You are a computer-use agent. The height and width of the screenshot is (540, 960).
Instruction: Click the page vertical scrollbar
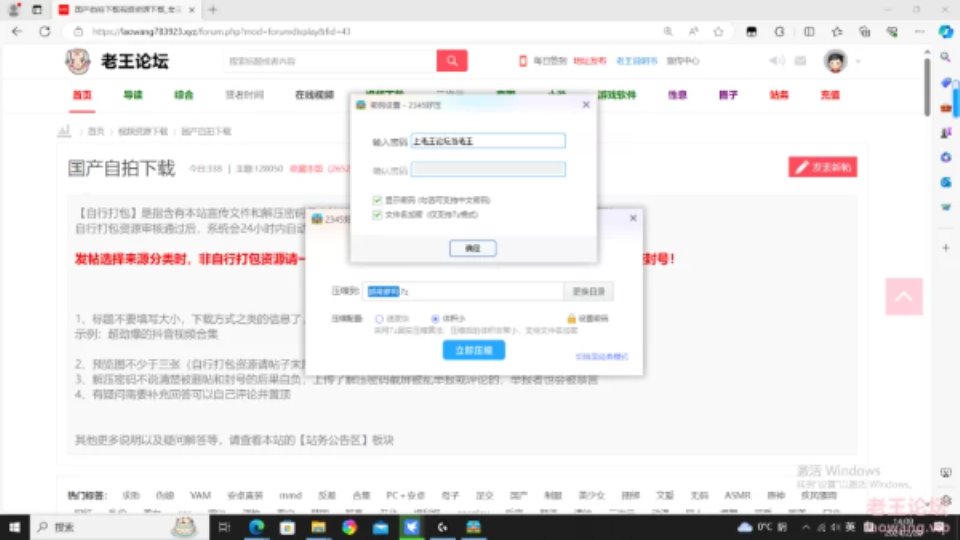pos(927,86)
